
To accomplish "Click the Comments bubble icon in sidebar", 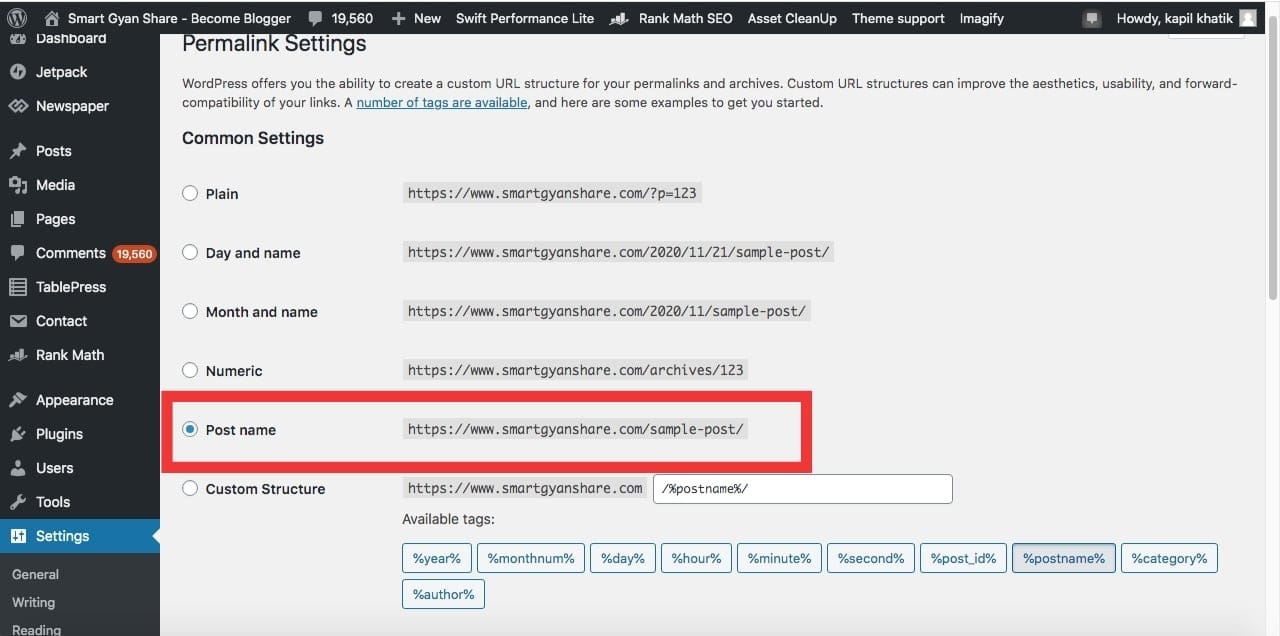I will click(17, 253).
